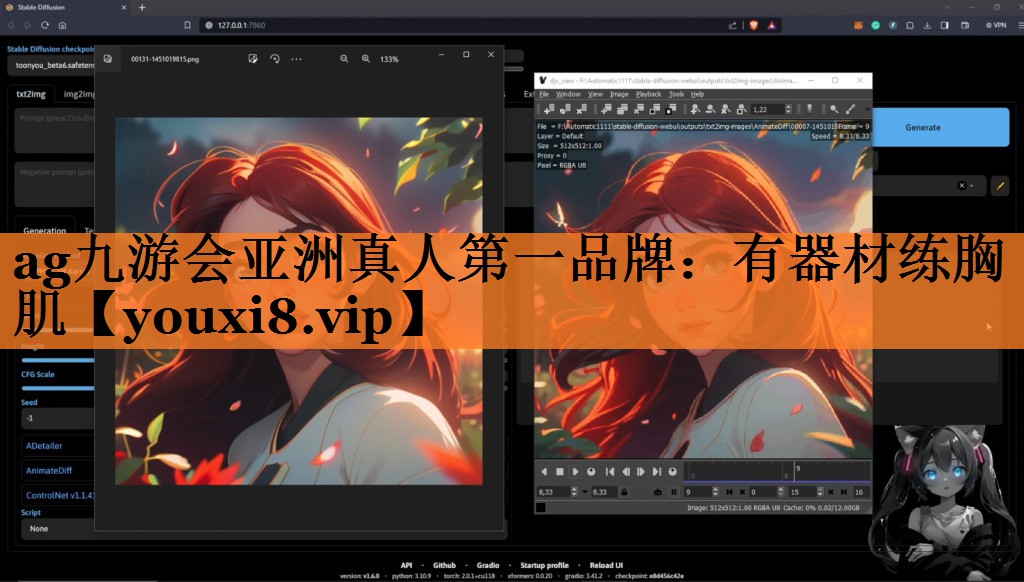
Task: Click the Brave shields icon in address bar
Action: point(754,25)
